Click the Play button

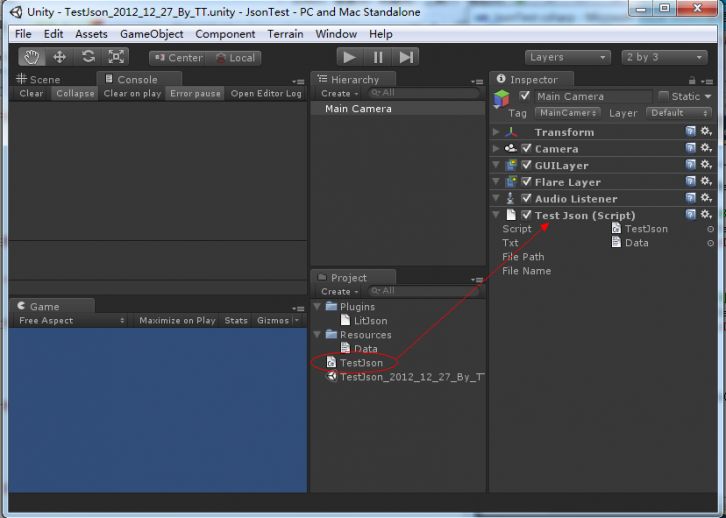[350, 57]
